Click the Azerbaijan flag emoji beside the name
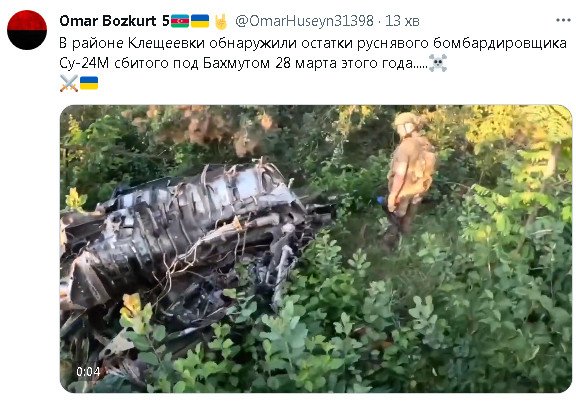This screenshot has width=576, height=402. point(180,21)
